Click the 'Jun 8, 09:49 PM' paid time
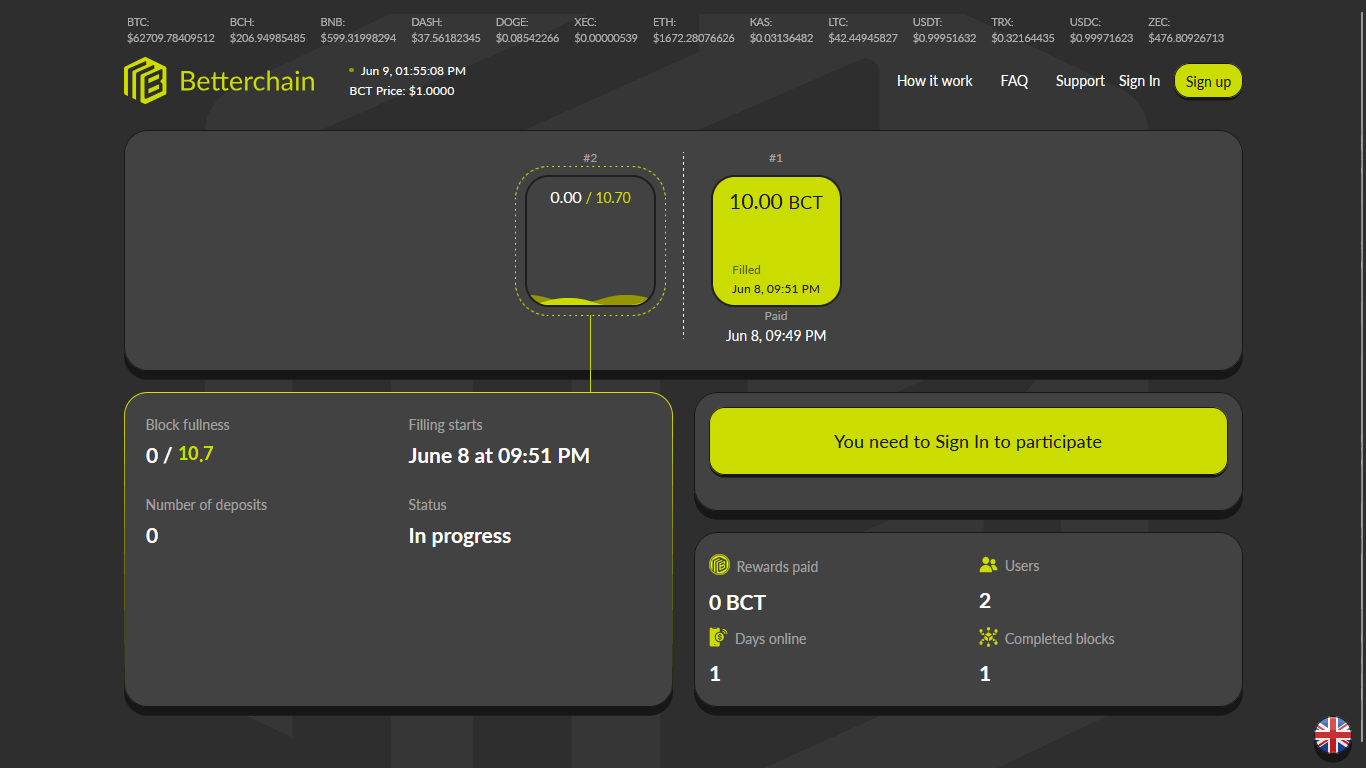This screenshot has height=768, width=1366. coord(776,336)
